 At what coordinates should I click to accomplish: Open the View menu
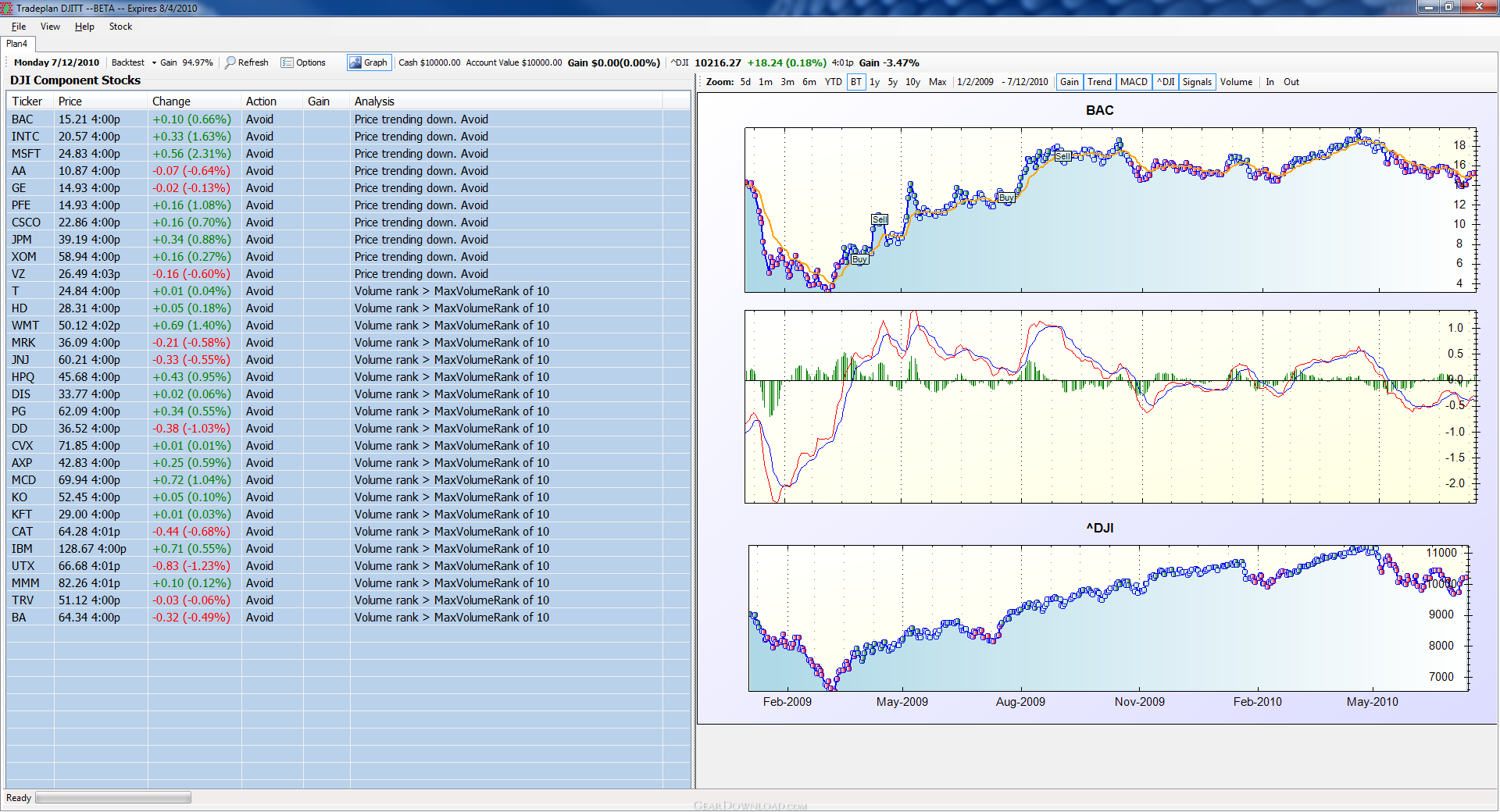(x=50, y=27)
